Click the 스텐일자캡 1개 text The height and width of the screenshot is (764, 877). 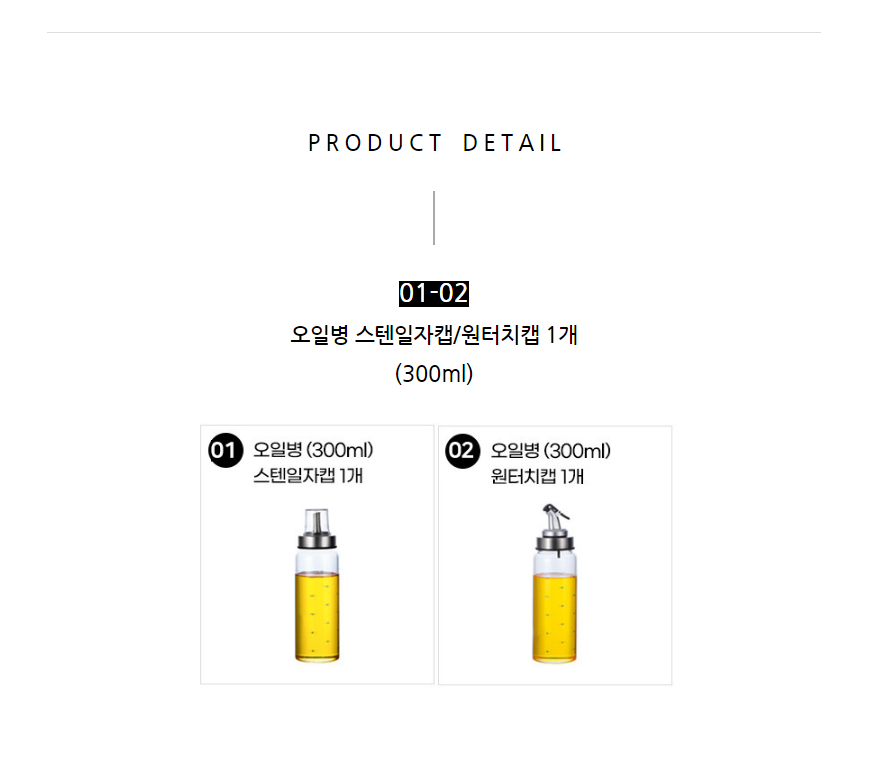[x=308, y=475]
